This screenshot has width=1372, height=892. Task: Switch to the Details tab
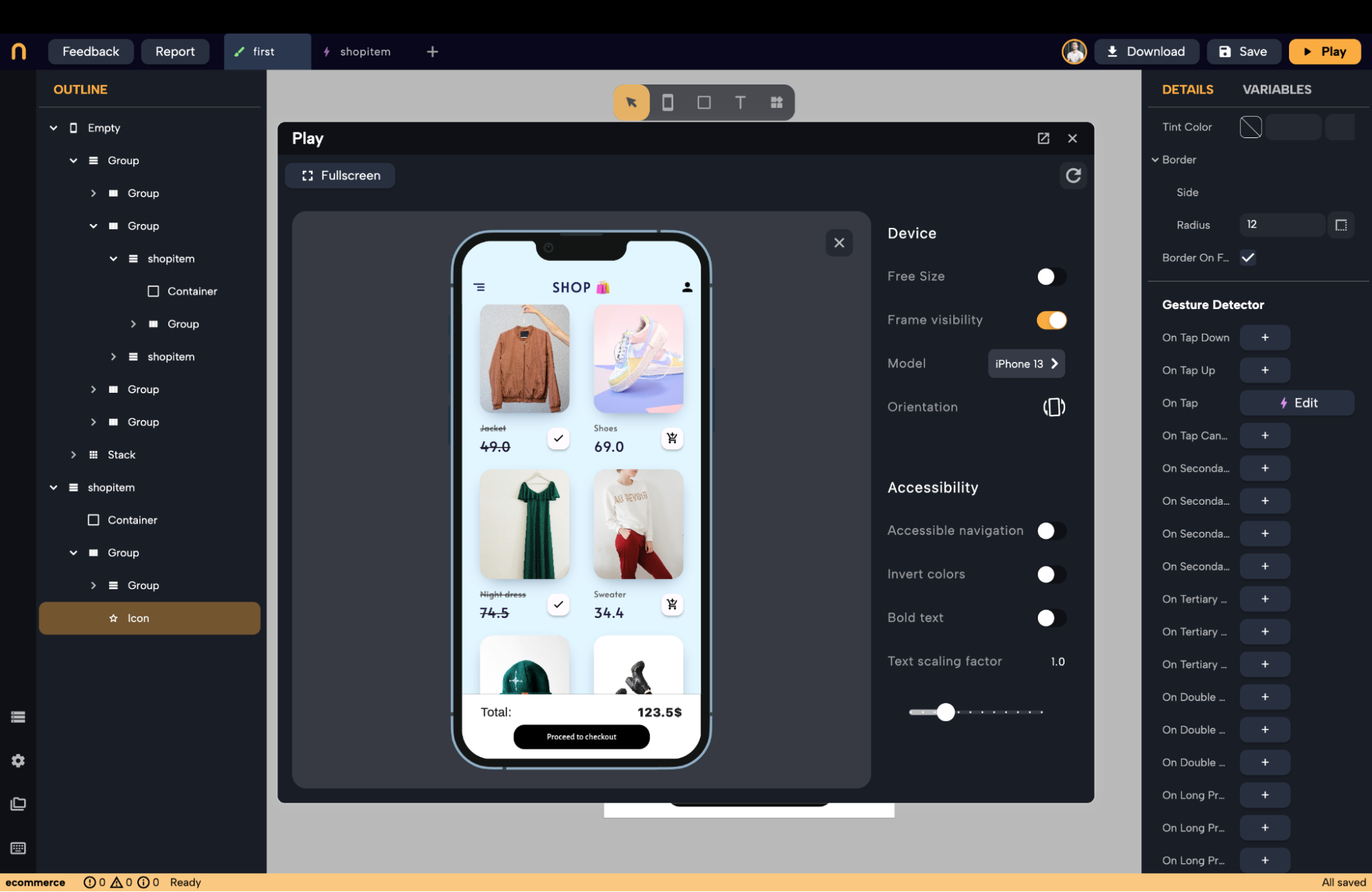click(x=1189, y=89)
